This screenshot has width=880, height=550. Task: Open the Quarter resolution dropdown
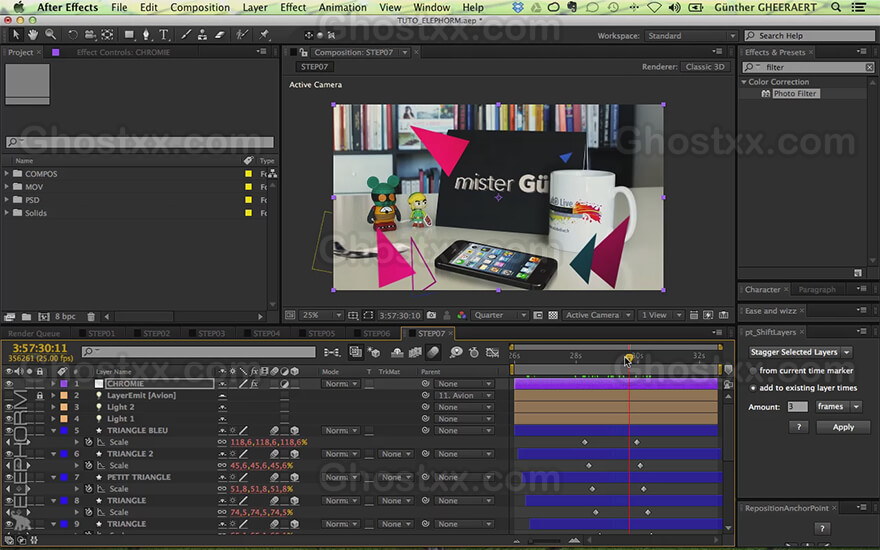pyautogui.click(x=499, y=315)
